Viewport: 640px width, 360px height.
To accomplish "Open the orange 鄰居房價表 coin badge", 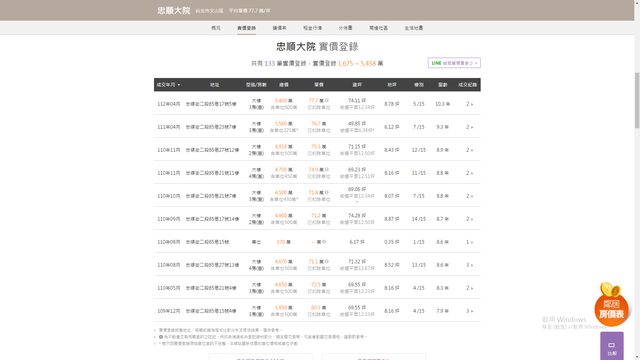I will tap(611, 304).
